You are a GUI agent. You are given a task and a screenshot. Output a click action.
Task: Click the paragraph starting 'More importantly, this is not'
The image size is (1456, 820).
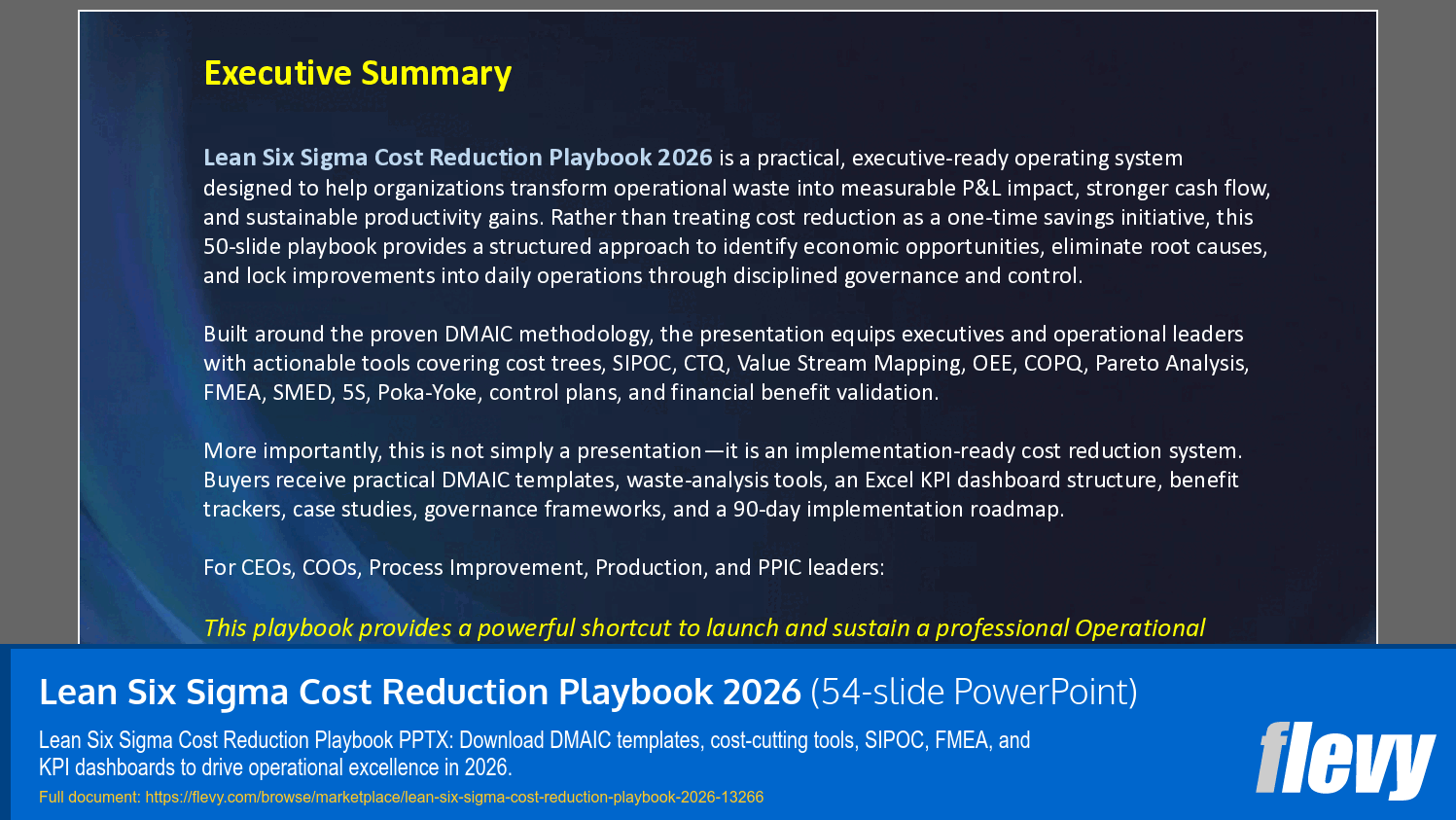(x=723, y=480)
